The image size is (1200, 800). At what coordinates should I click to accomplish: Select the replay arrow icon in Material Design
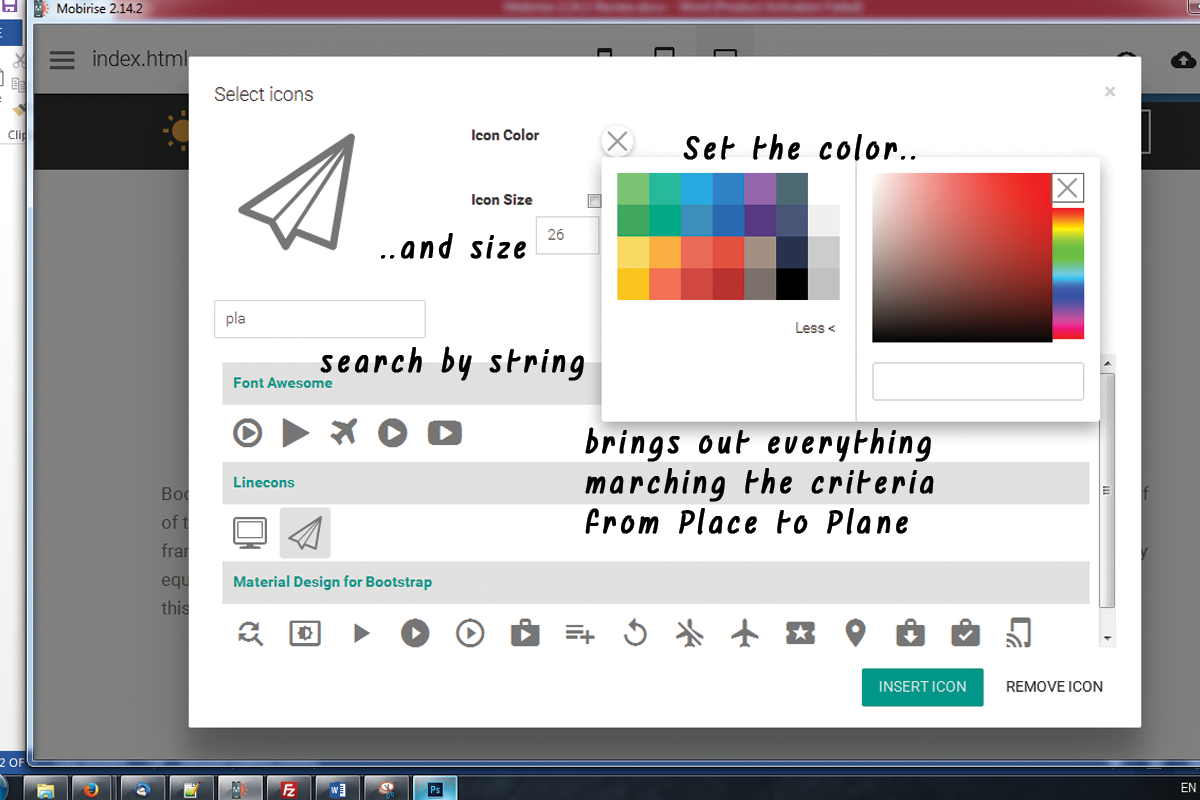click(635, 633)
